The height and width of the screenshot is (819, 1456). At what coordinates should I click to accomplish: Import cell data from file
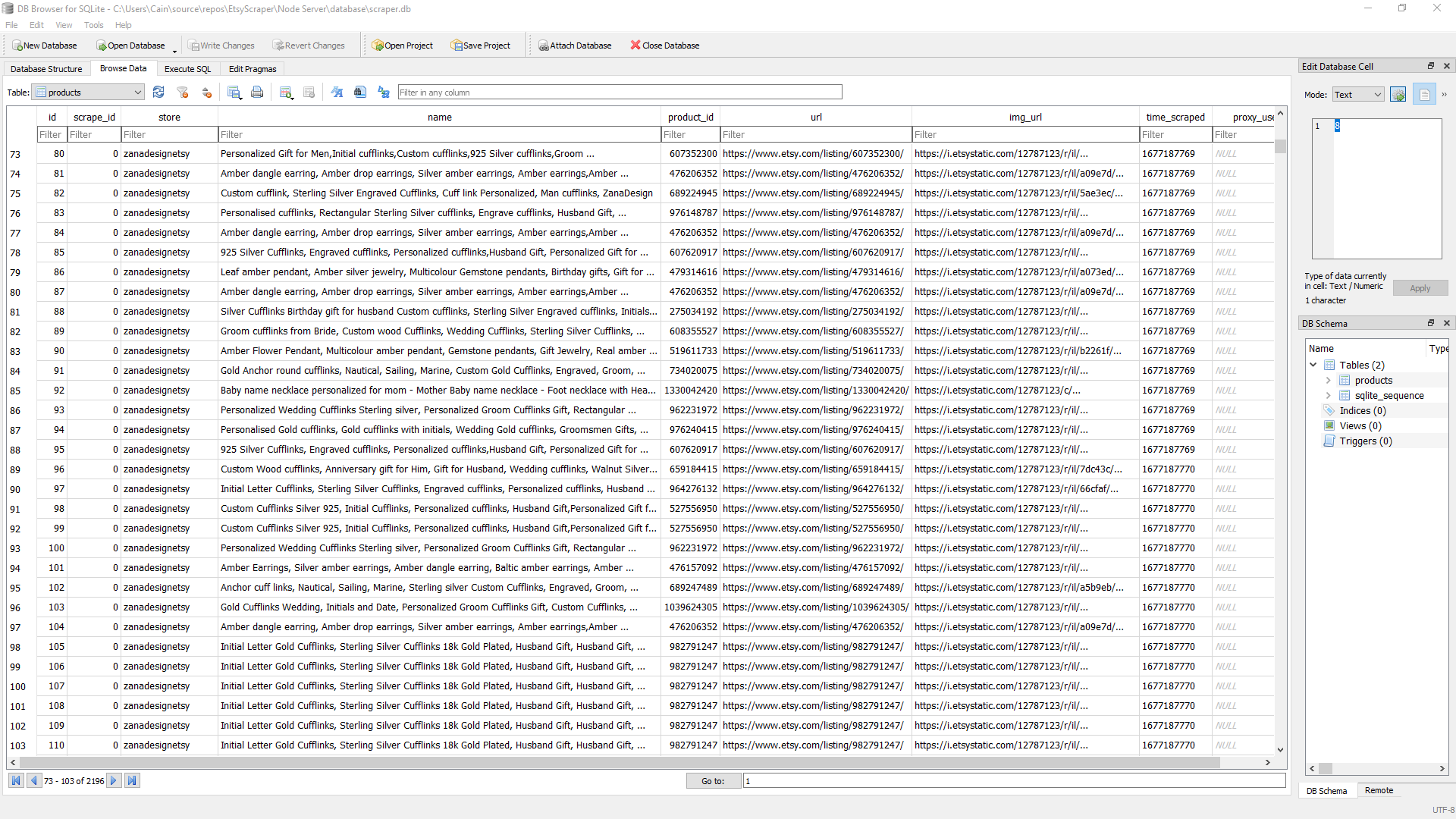(x=1398, y=94)
